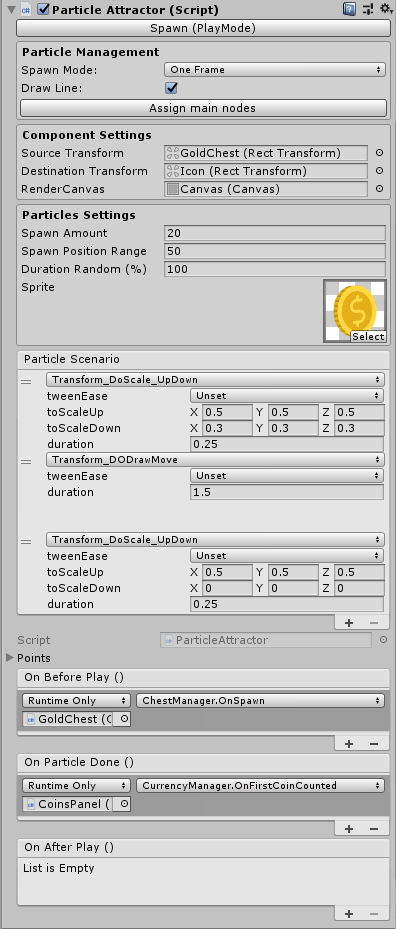Disable the Particle Attractor component checkbox
396x929 pixels.
[x=43, y=9]
